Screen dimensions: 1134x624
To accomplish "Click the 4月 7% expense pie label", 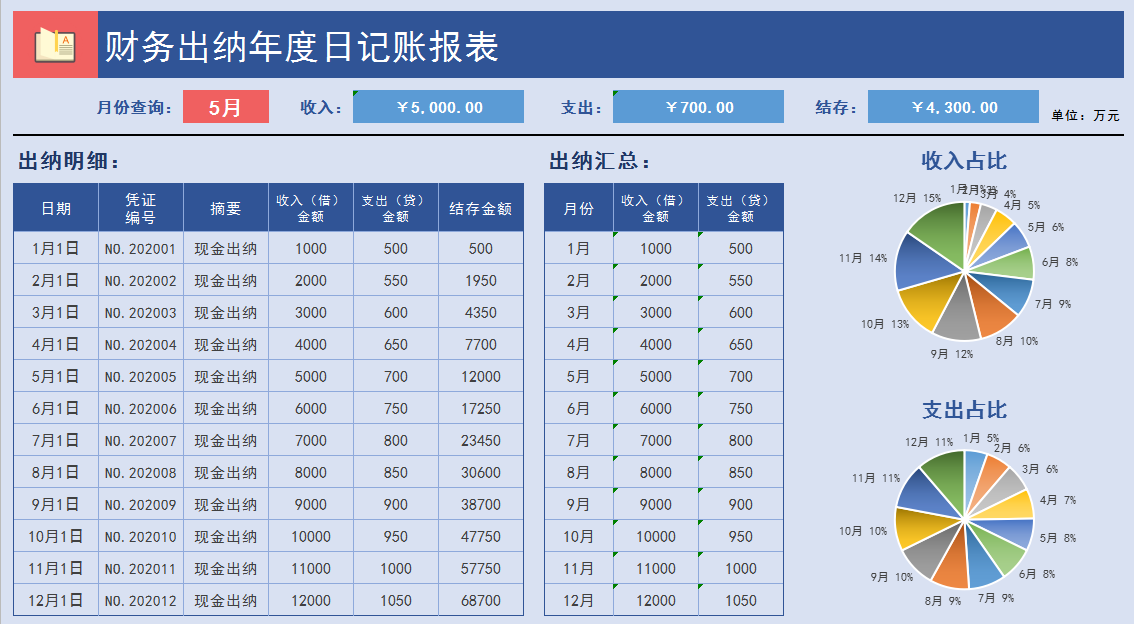I will coord(1058,500).
